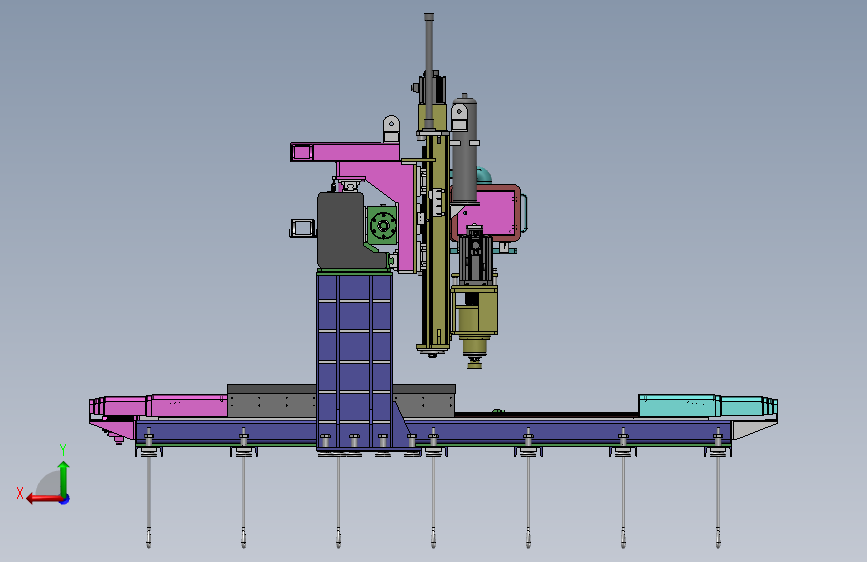Select the cyan way cover on base
Screen dimensions: 867x562
[x=708, y=405]
